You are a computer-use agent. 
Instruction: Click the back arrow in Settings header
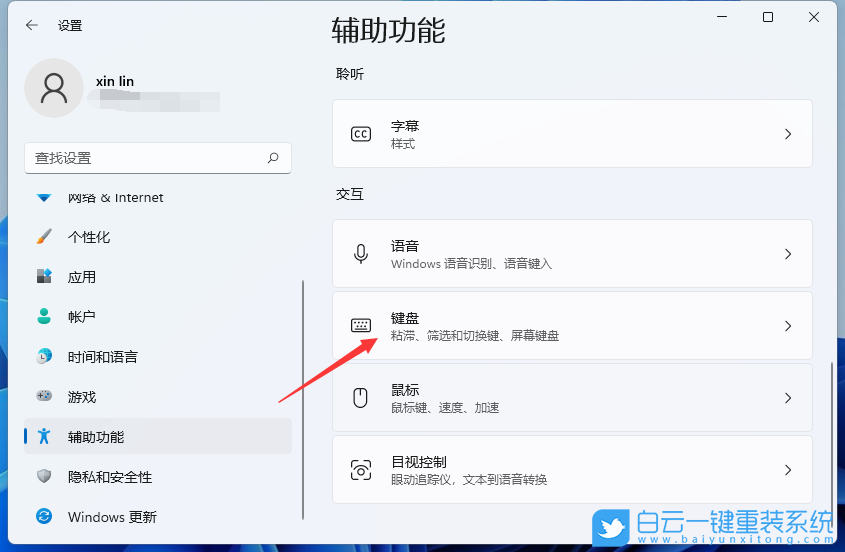click(32, 25)
